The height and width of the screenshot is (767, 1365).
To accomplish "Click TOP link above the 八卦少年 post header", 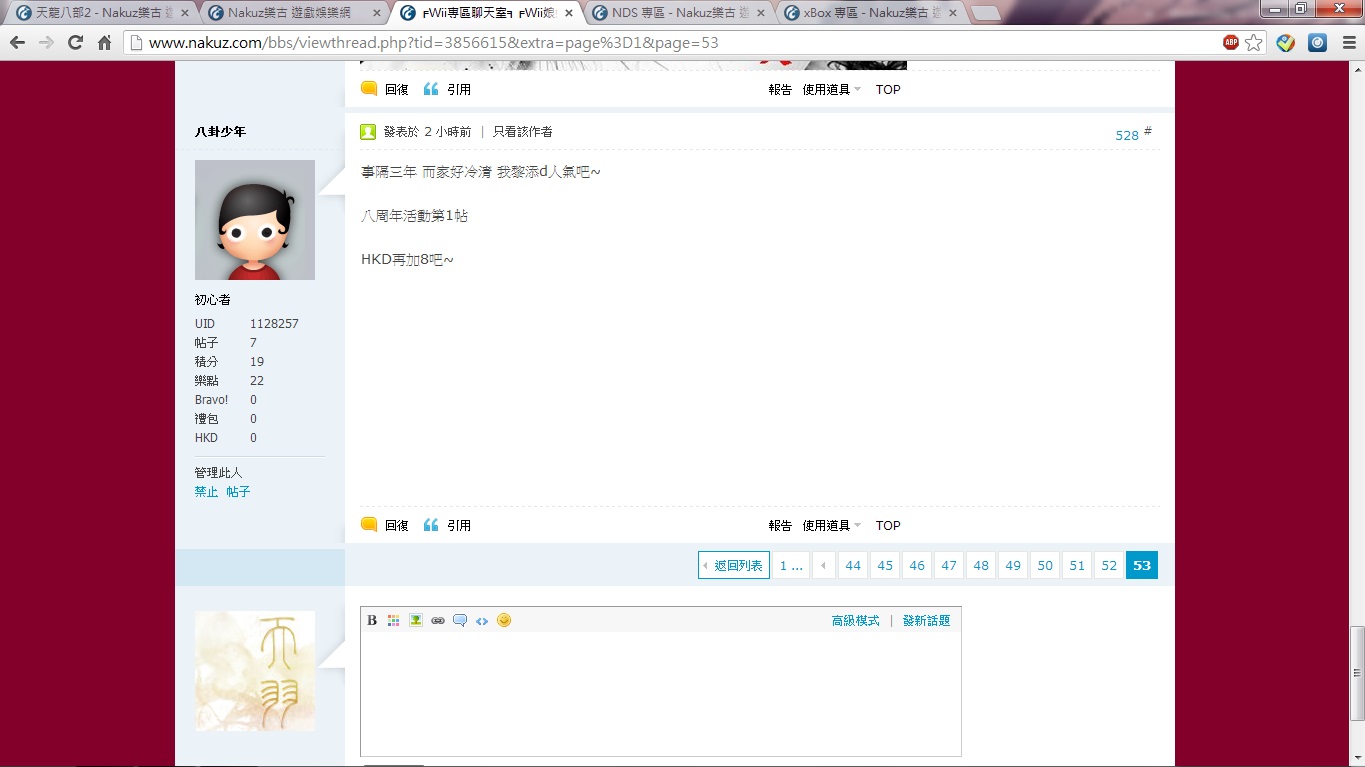I will [888, 89].
